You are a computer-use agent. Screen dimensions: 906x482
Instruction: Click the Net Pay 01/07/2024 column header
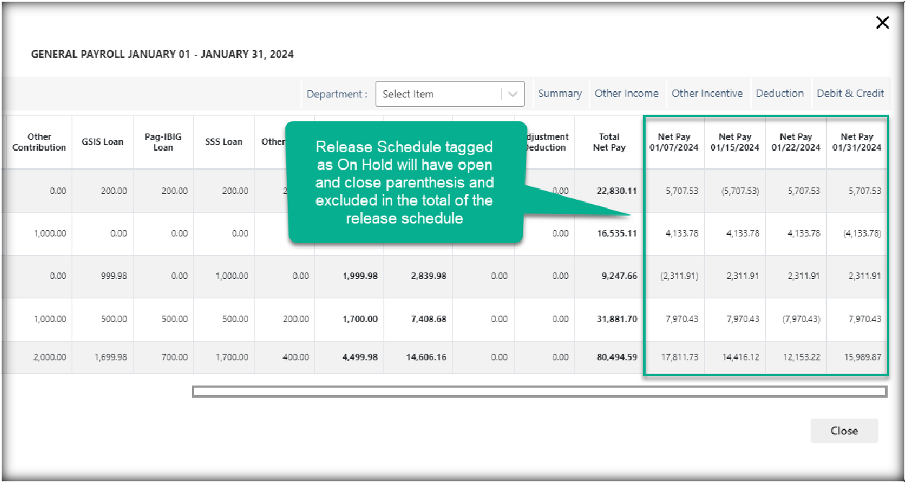(673, 142)
